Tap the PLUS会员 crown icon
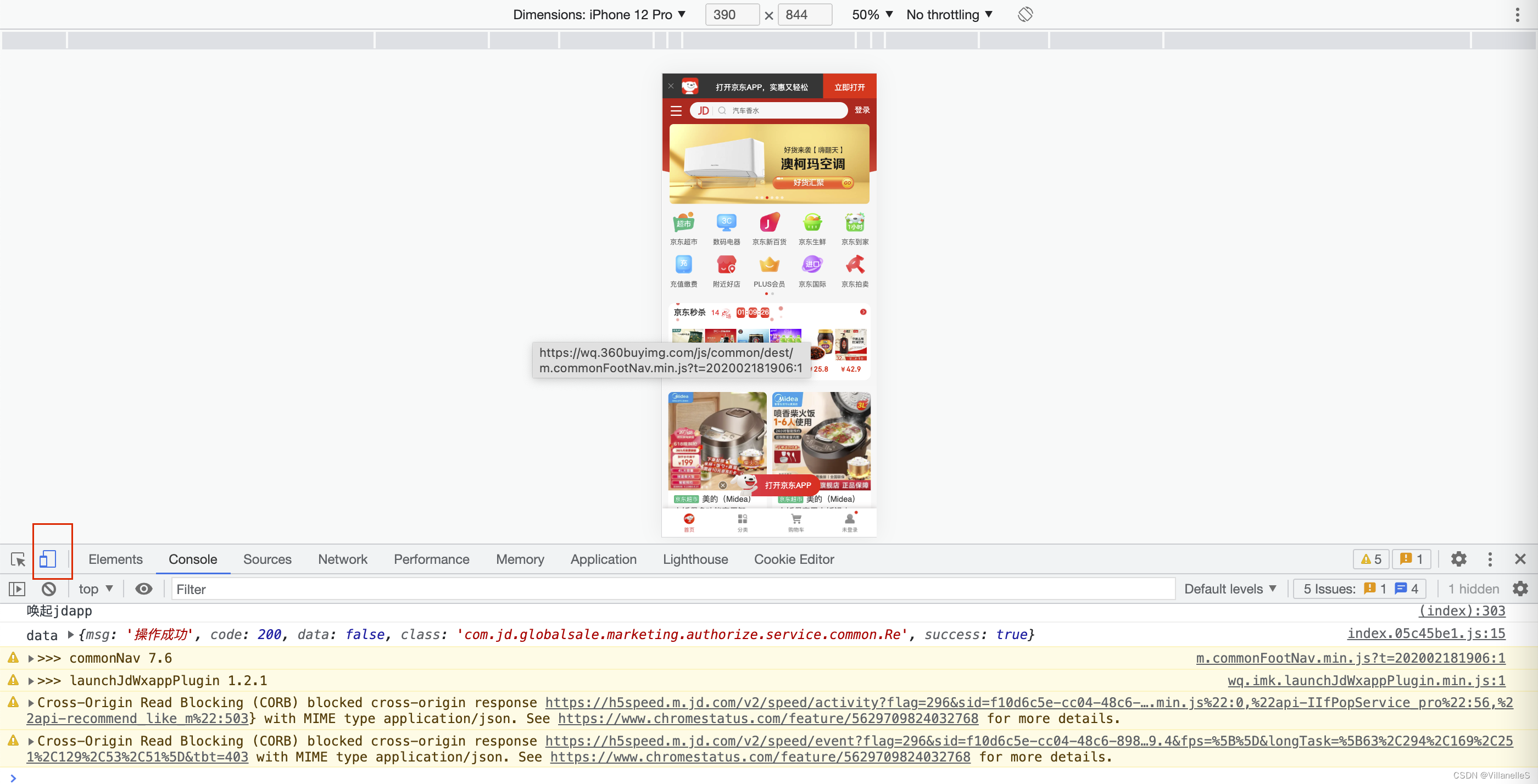The image size is (1538, 784). [x=769, y=264]
